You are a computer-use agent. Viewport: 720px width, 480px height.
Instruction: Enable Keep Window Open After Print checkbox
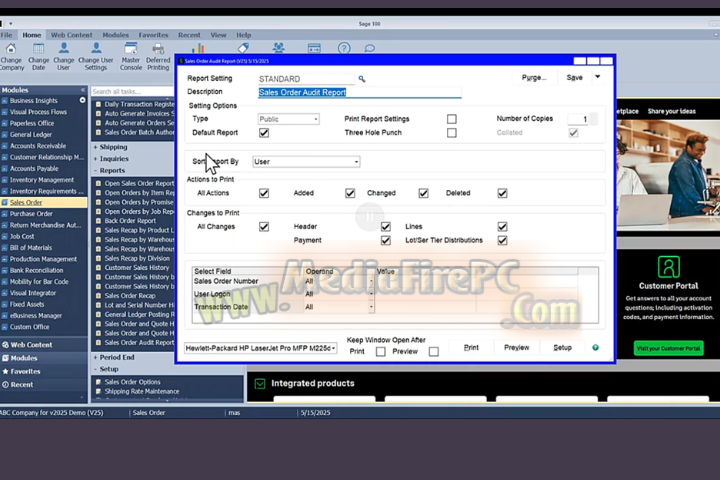point(381,352)
